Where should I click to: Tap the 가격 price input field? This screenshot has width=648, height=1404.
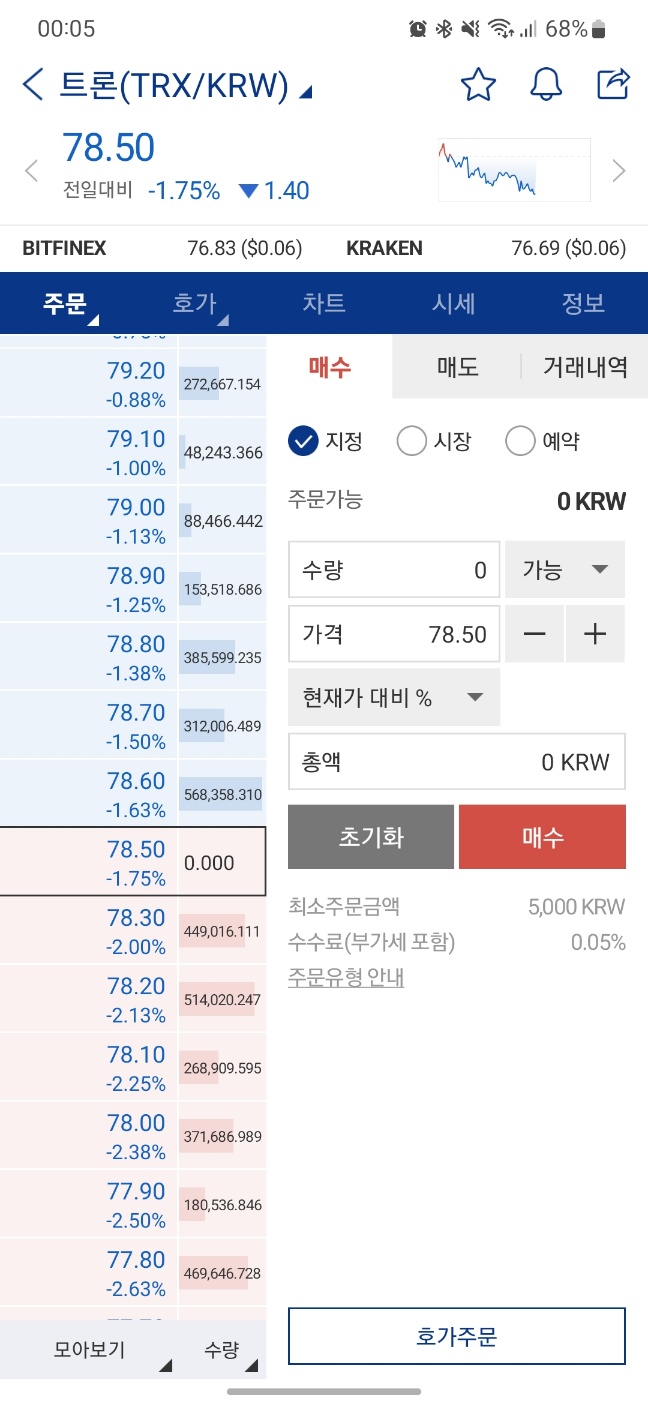[x=394, y=634]
